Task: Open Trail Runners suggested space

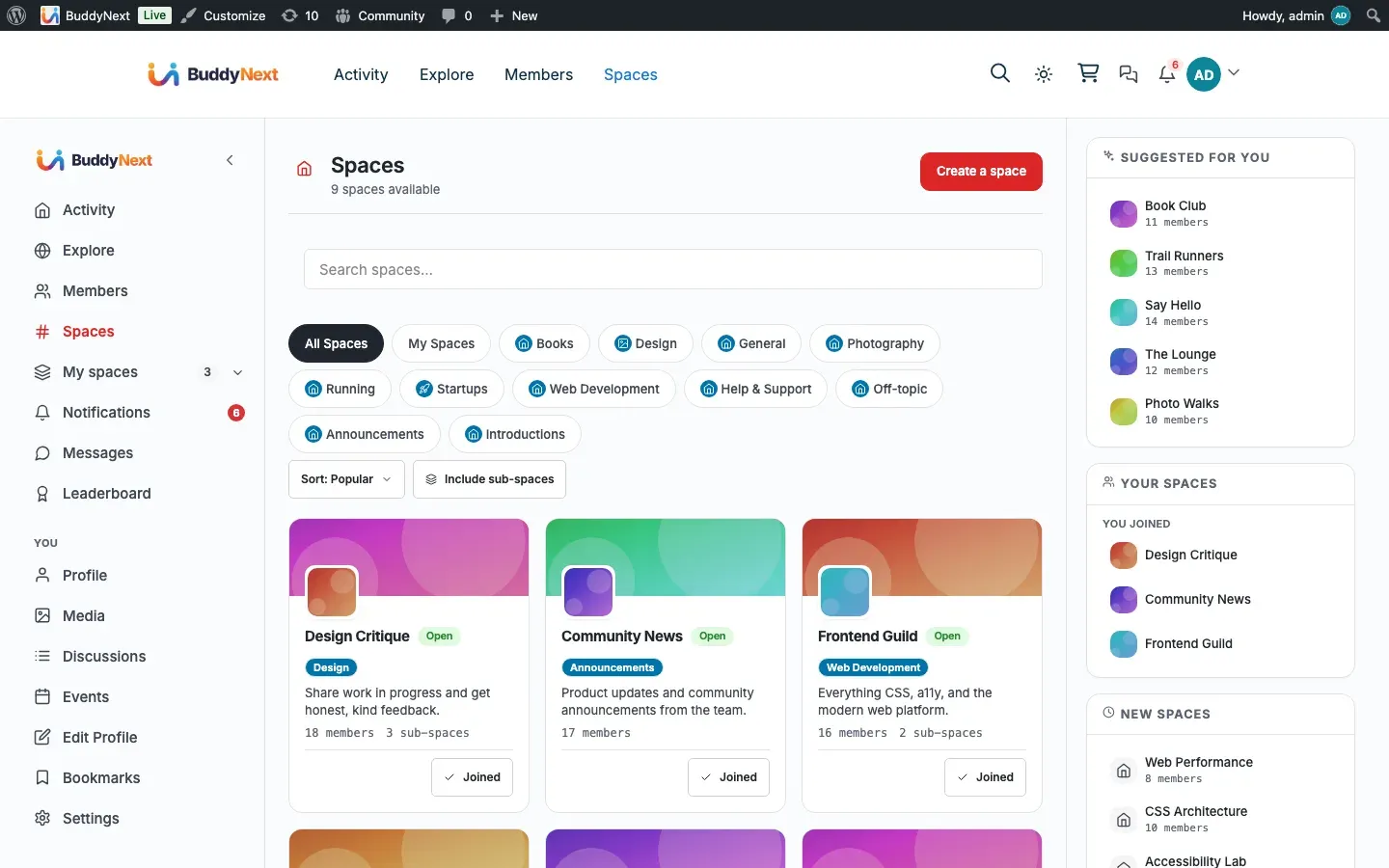Action: 1220,263
